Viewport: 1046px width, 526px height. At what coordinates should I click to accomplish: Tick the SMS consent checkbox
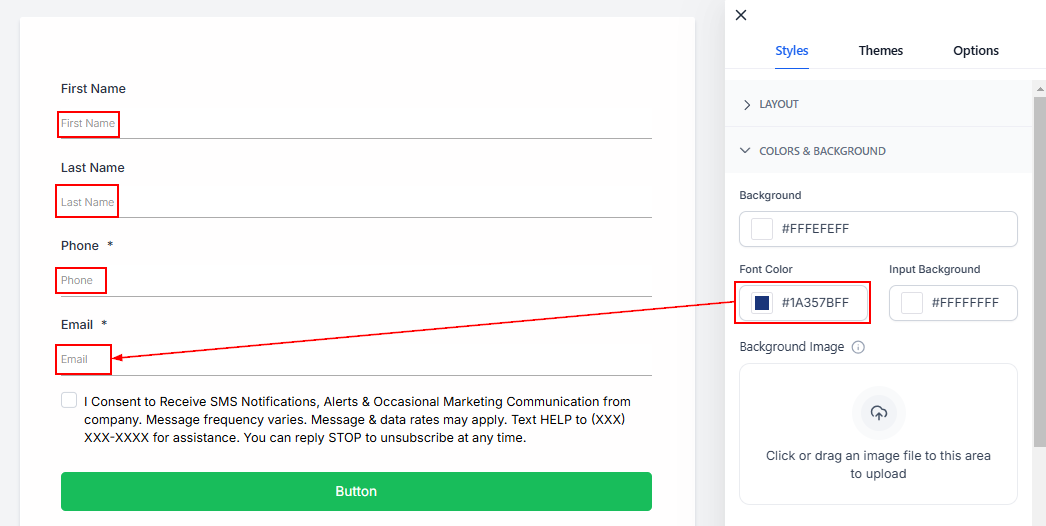[69, 401]
